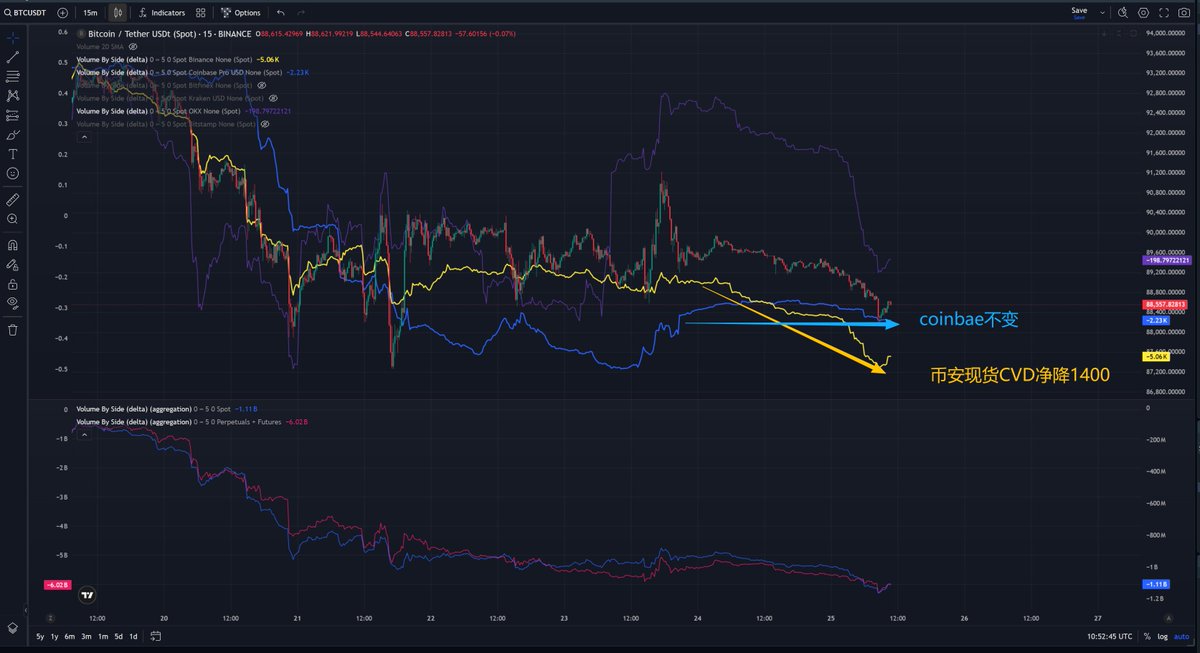Toggle auto scale
1200x653 pixels.
(x=1182, y=636)
